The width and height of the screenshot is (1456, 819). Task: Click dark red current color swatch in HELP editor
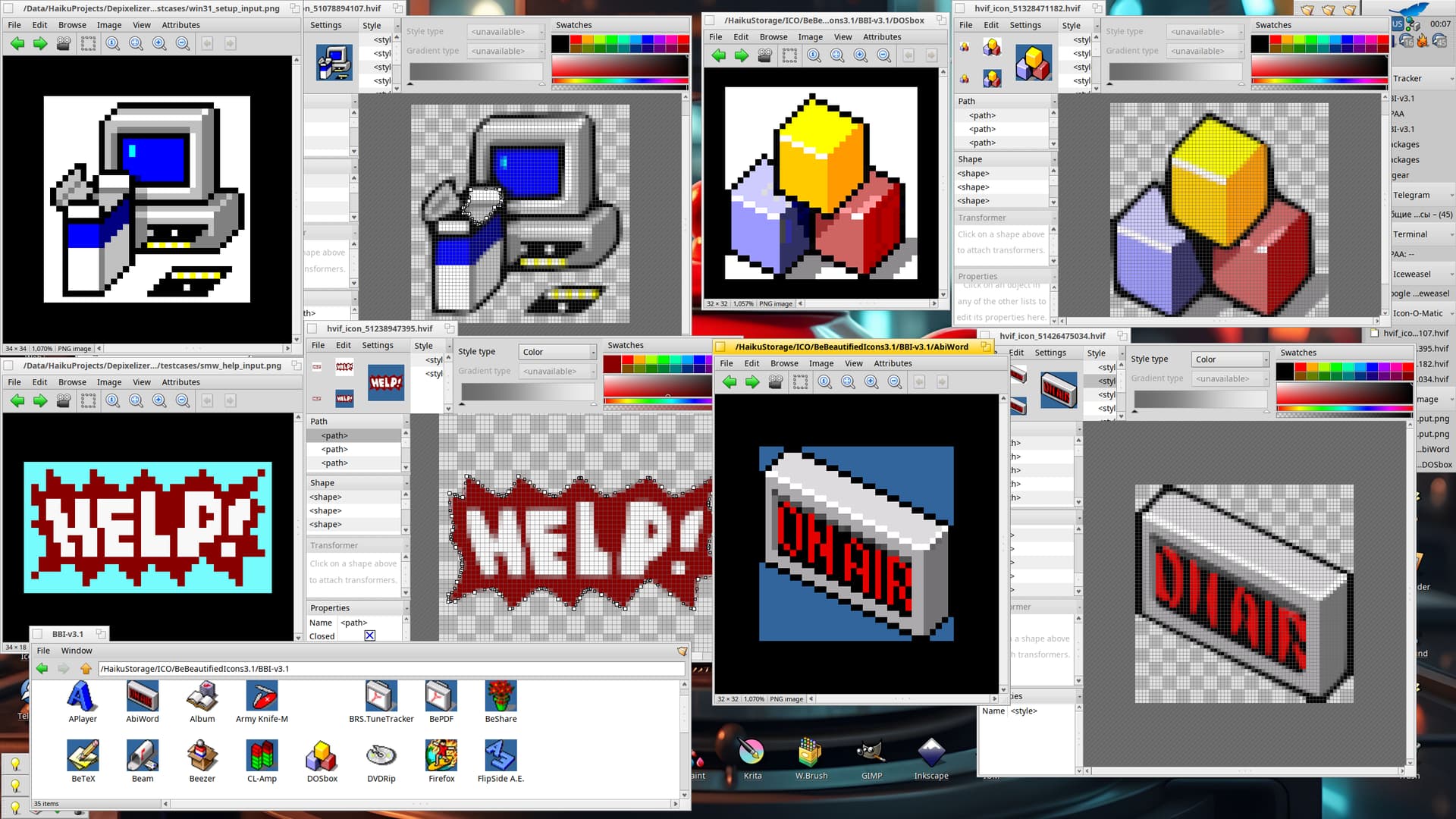612,365
